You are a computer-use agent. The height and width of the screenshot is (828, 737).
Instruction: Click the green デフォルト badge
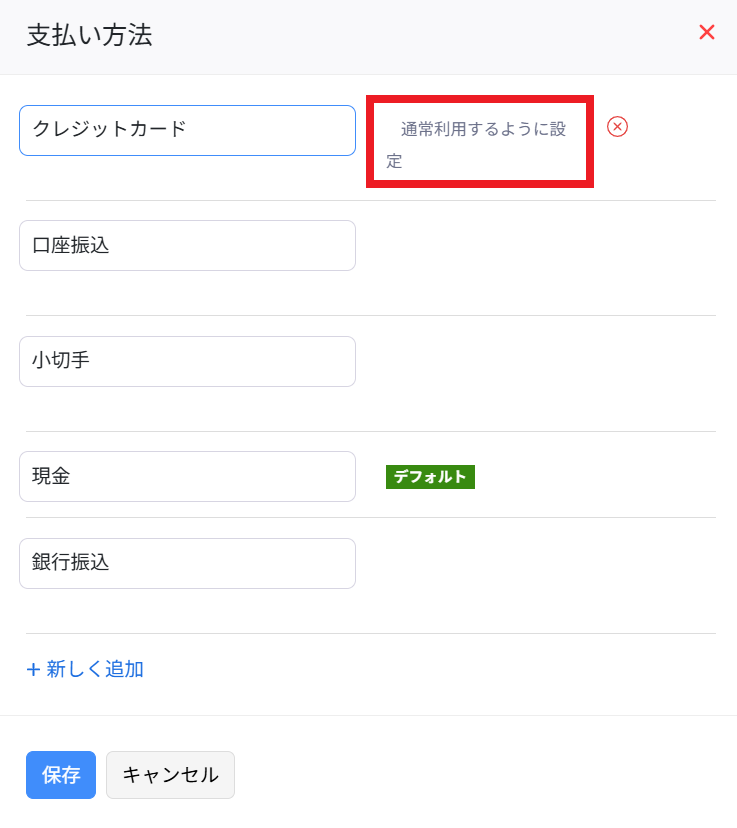click(x=430, y=477)
